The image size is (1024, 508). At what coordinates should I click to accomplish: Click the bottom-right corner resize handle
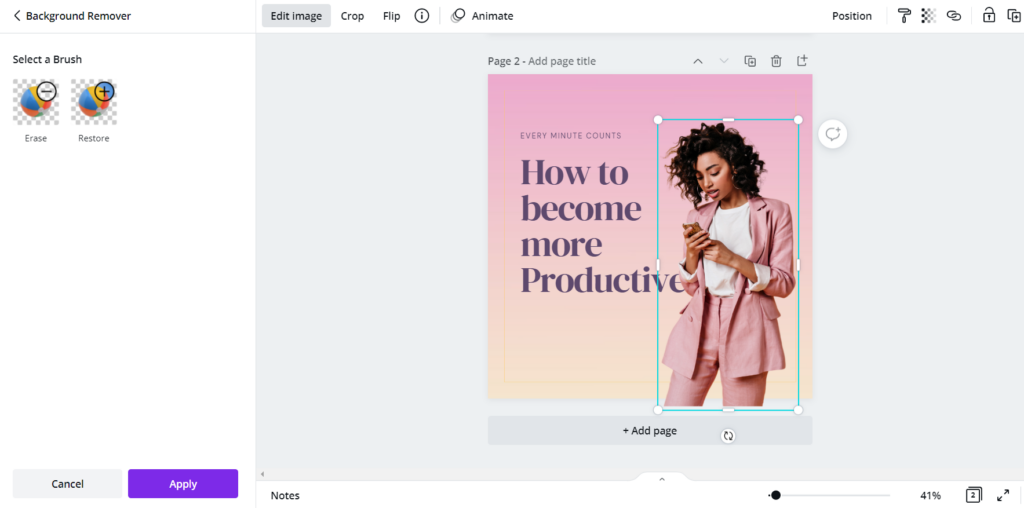tap(798, 410)
